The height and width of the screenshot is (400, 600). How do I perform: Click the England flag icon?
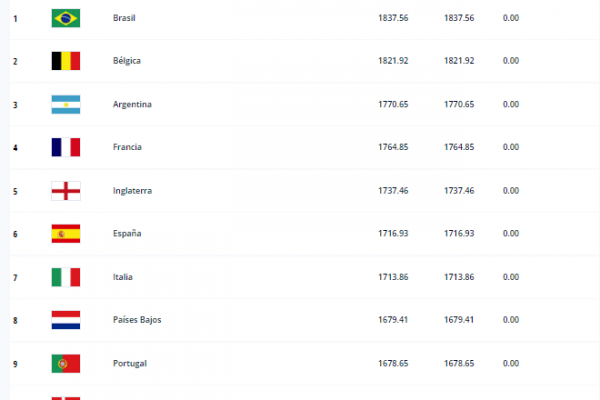66,191
